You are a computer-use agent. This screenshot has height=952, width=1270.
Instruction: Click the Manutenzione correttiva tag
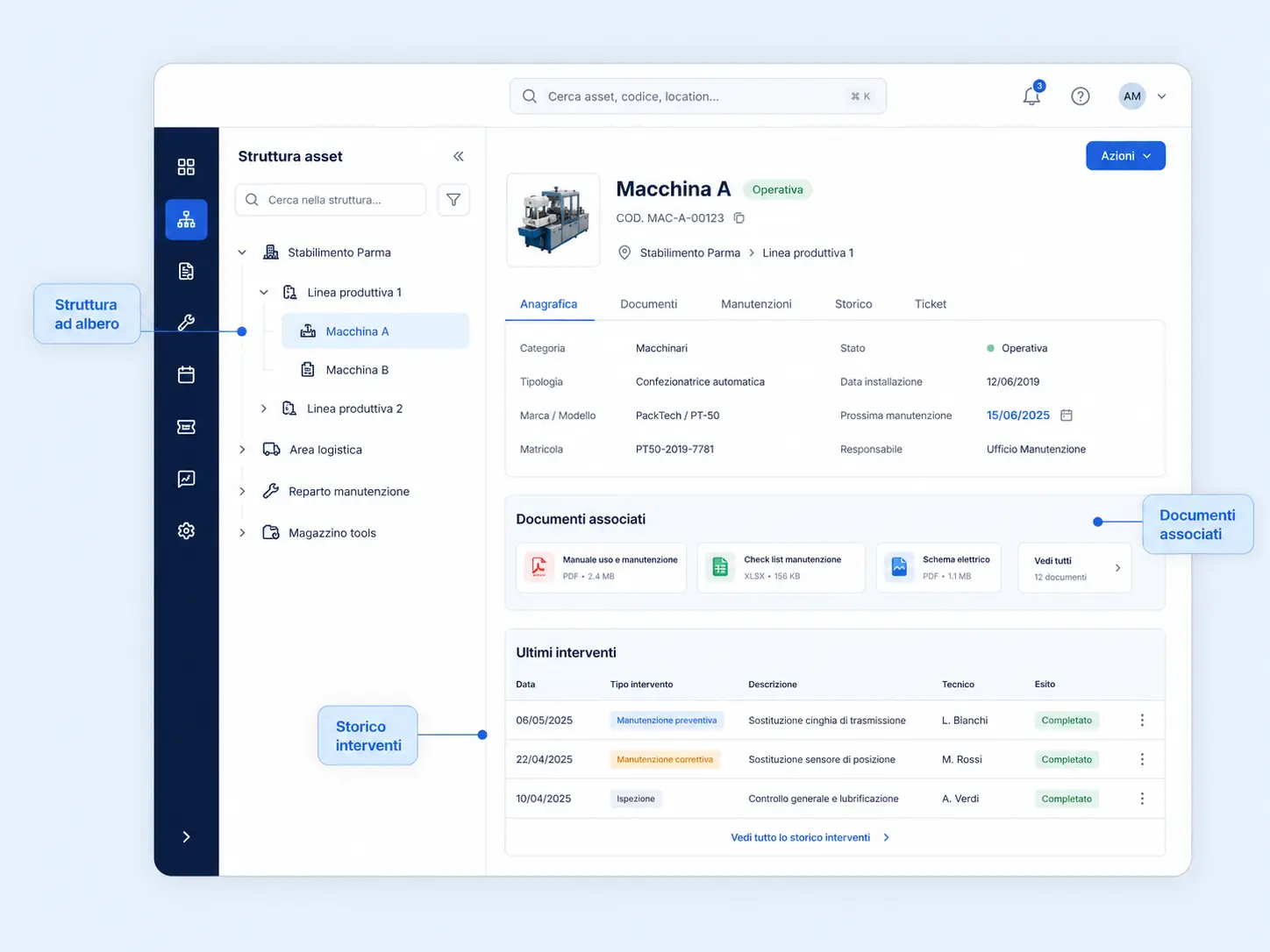coord(665,759)
